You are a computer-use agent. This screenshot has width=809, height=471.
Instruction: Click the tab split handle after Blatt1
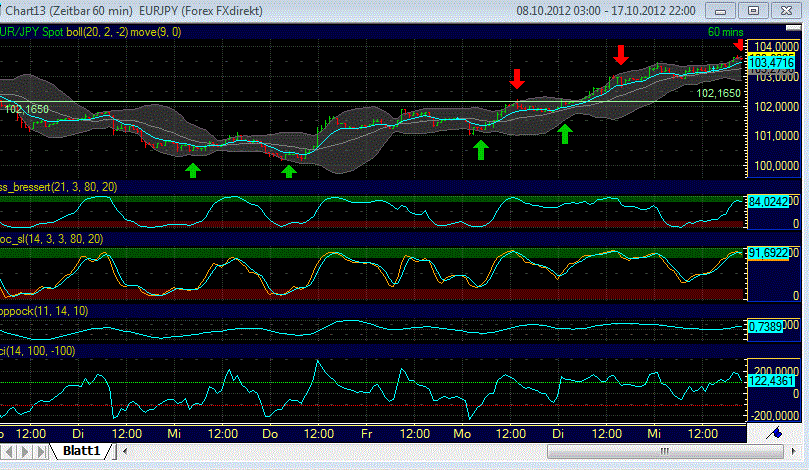[114, 451]
